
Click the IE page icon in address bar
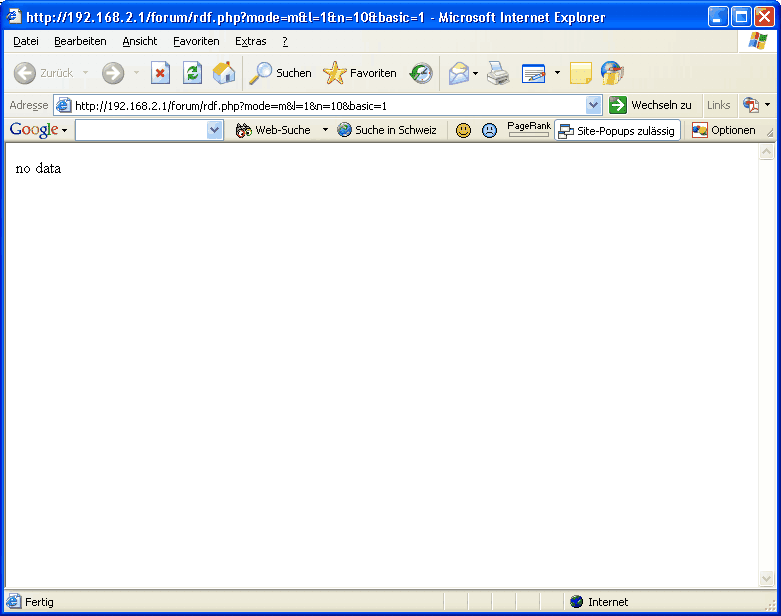coord(63,105)
